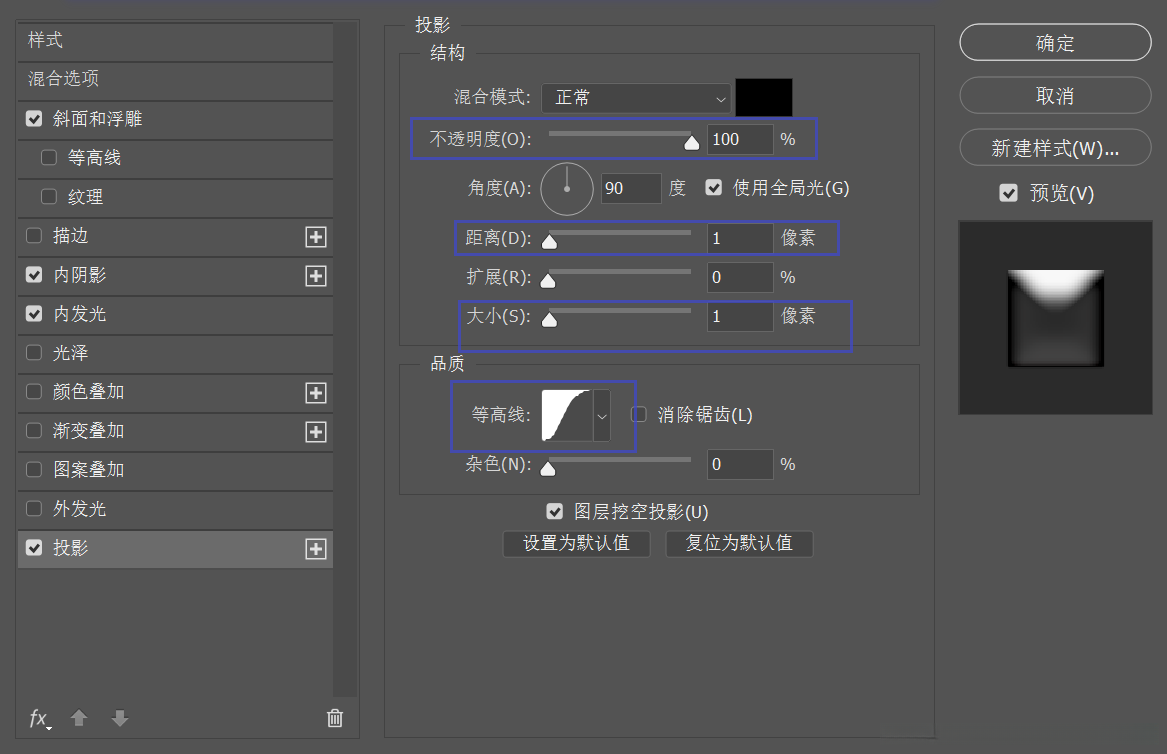Select 混合选项 in the styles list

click(100, 80)
